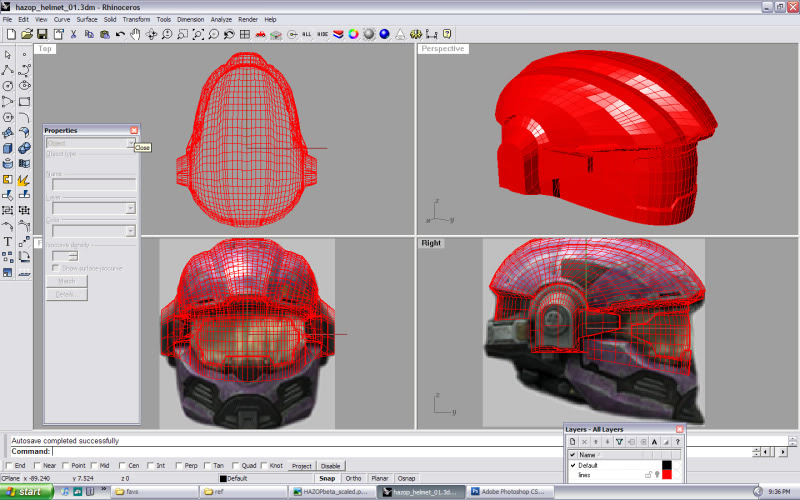Click Planar in the status bar

[380, 478]
